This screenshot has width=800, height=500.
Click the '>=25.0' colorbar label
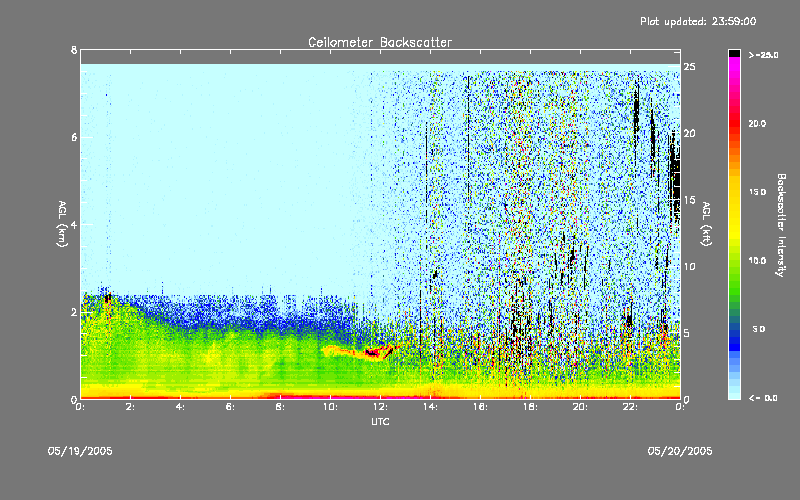(763, 55)
